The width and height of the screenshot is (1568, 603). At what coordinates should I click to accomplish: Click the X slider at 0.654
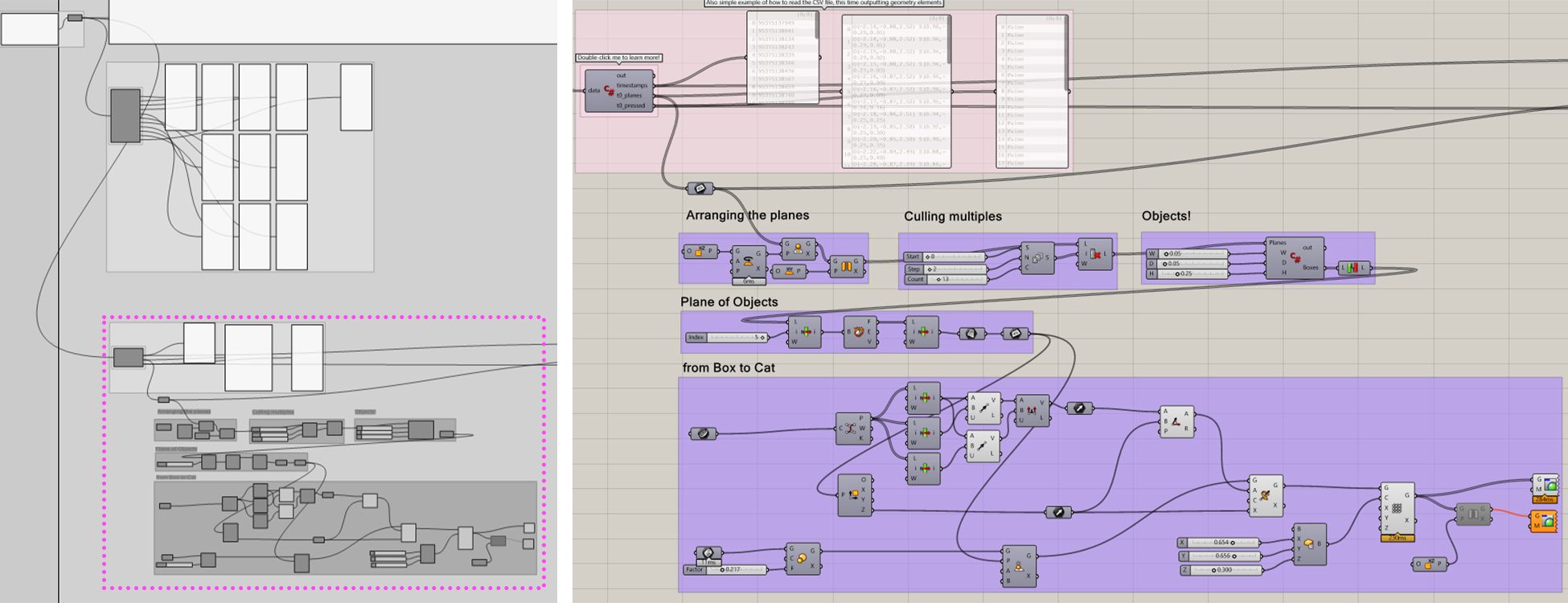pyautogui.click(x=1218, y=543)
